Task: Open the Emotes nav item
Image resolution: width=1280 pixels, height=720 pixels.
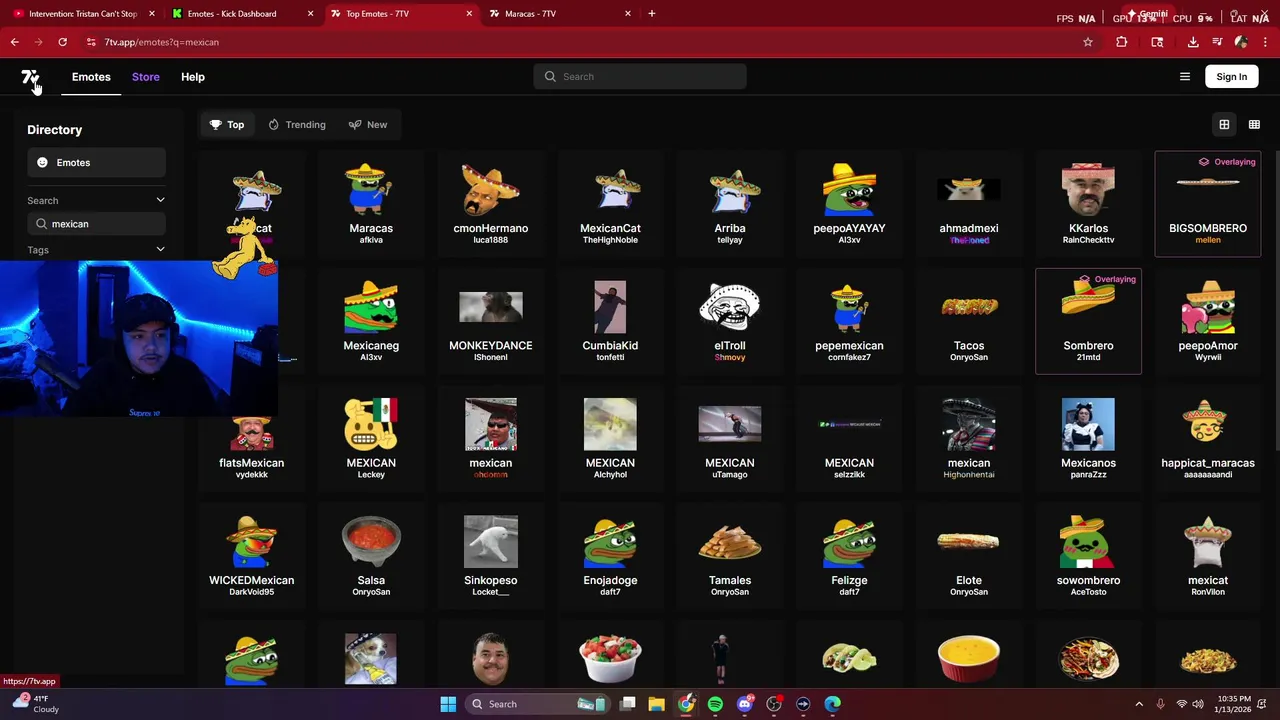Action: click(x=91, y=77)
